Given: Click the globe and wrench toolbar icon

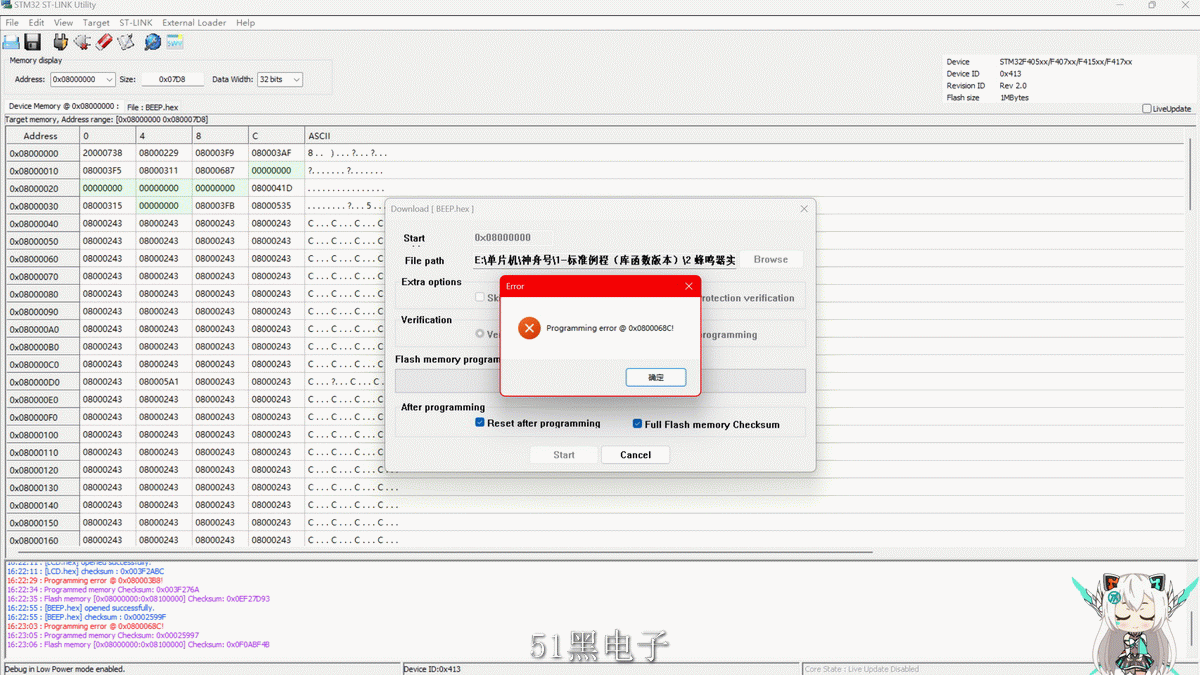Looking at the screenshot, I should [x=152, y=42].
